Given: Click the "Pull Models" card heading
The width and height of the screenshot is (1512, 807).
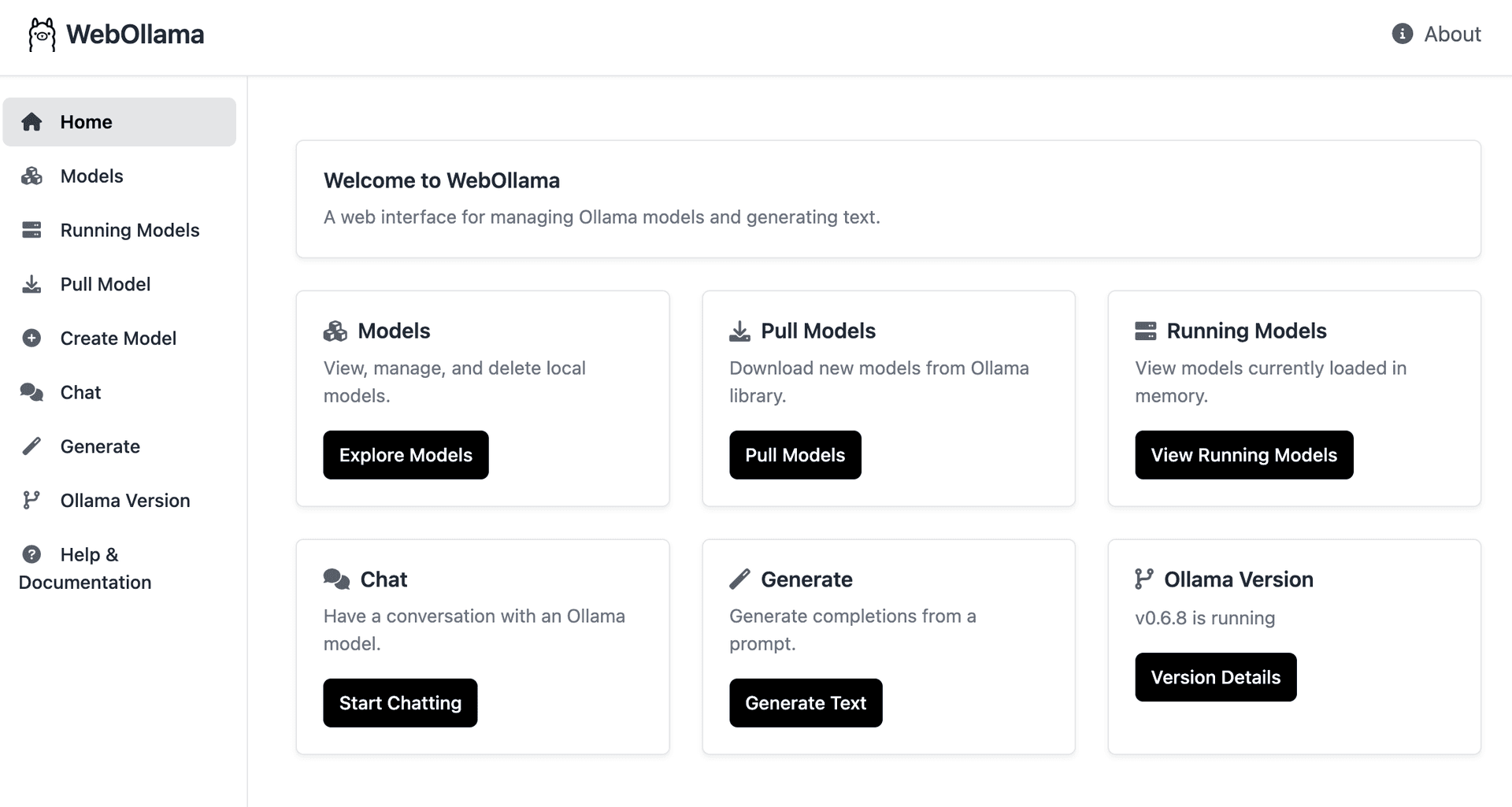Looking at the screenshot, I should click(818, 331).
